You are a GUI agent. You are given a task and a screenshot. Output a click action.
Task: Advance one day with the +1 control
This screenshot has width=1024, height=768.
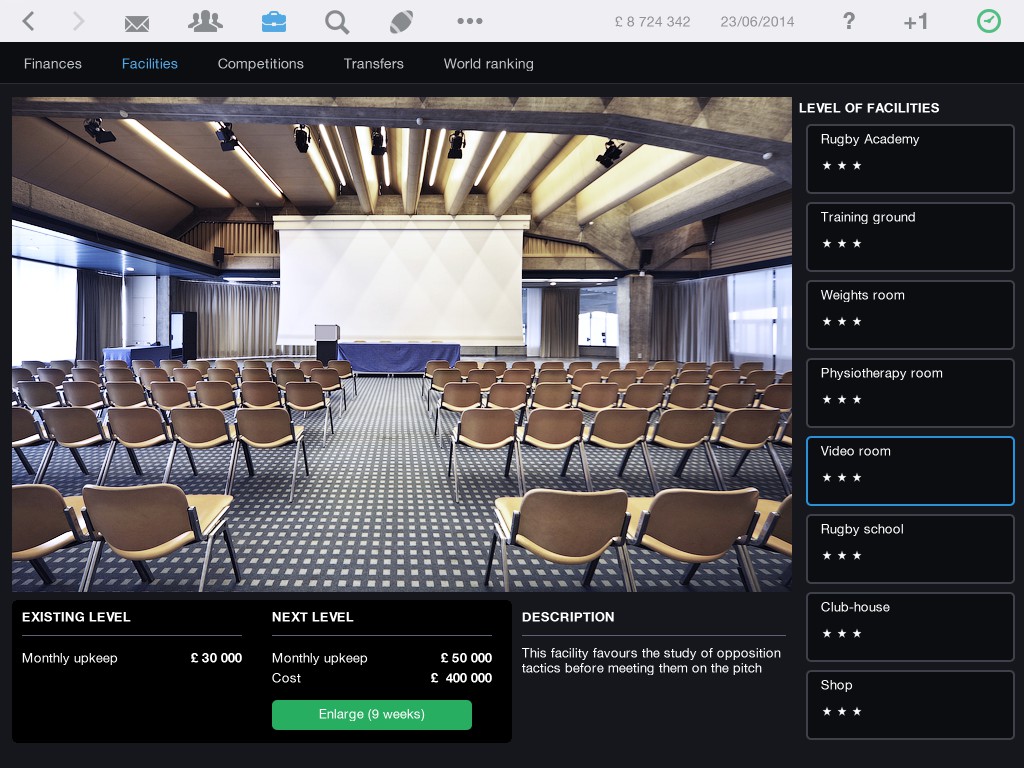[916, 21]
